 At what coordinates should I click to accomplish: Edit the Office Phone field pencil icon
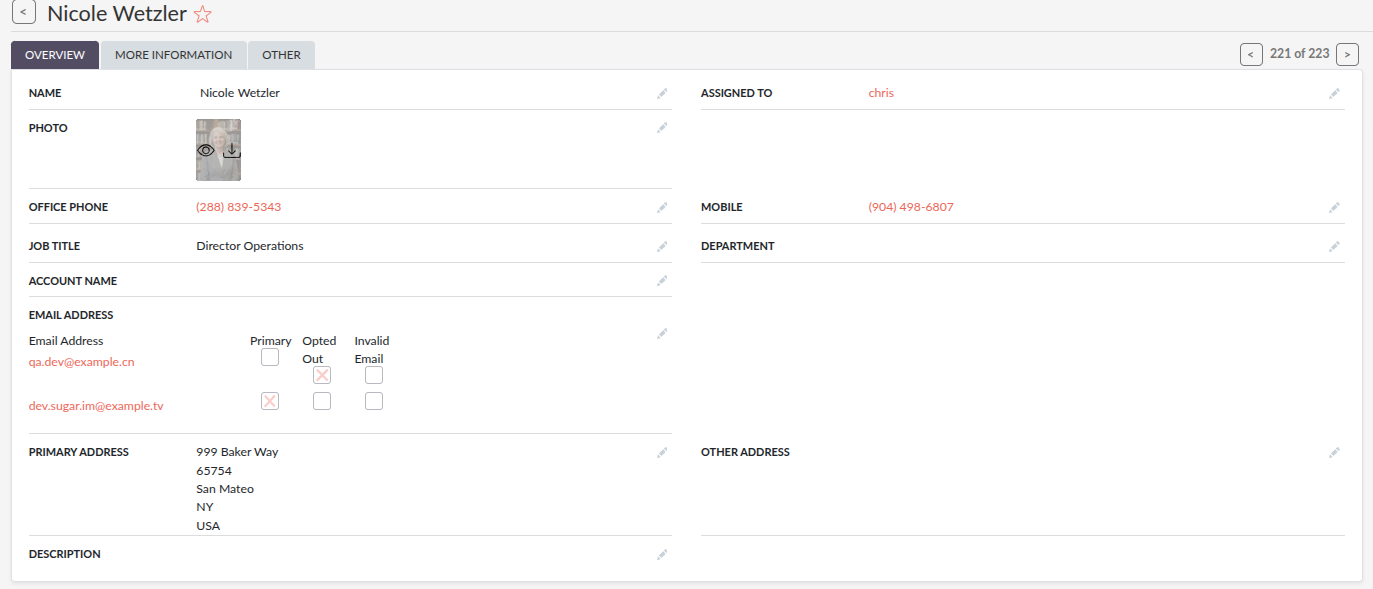coord(662,207)
